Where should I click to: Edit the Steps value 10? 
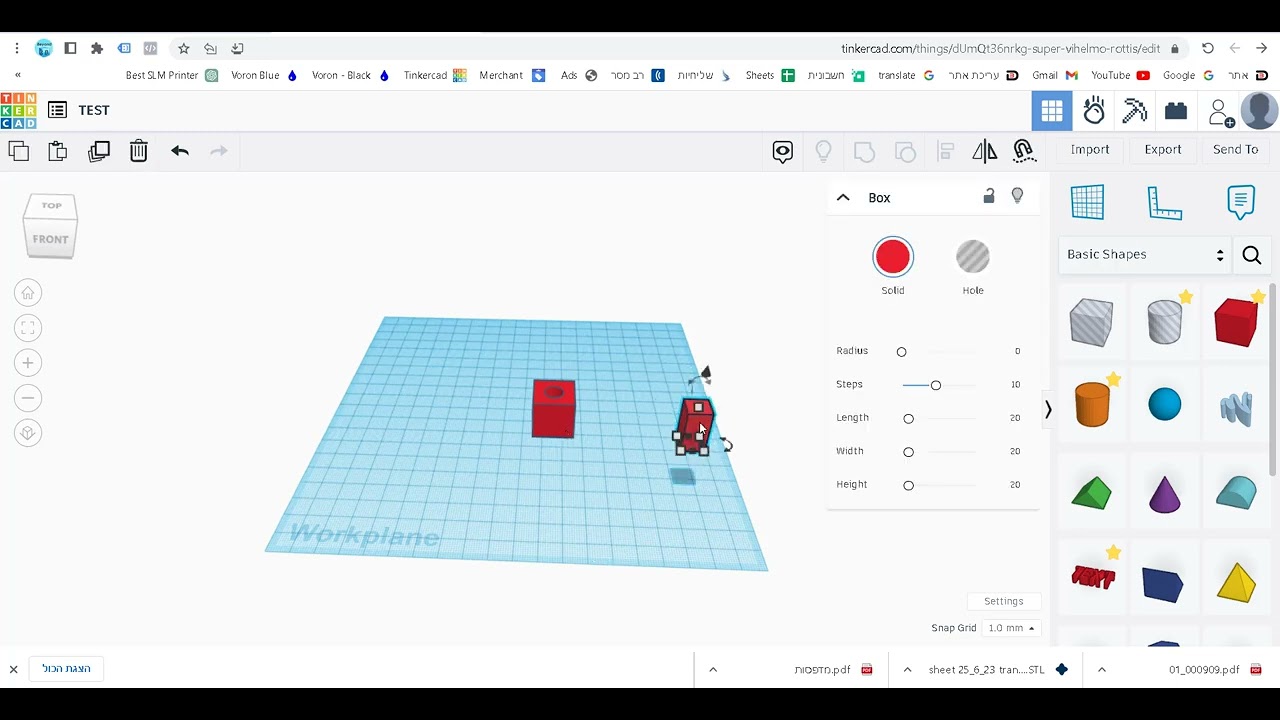pos(1015,385)
